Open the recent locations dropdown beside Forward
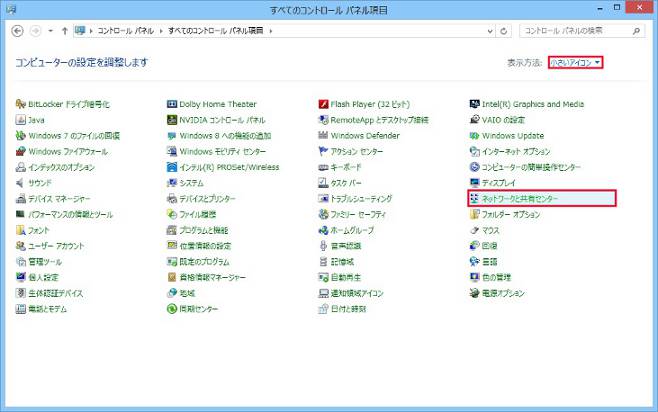Screen dimensions: 658x412 click(50, 31)
